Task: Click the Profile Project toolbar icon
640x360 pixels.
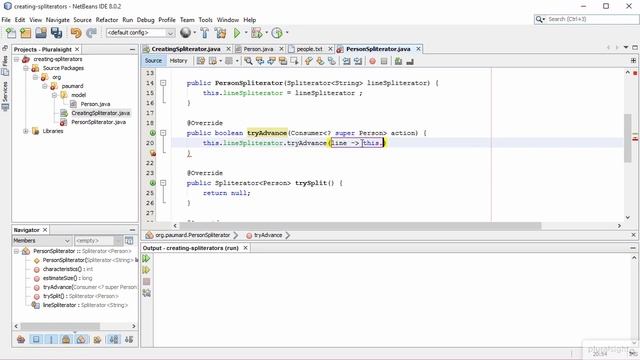Action: (x=277, y=33)
